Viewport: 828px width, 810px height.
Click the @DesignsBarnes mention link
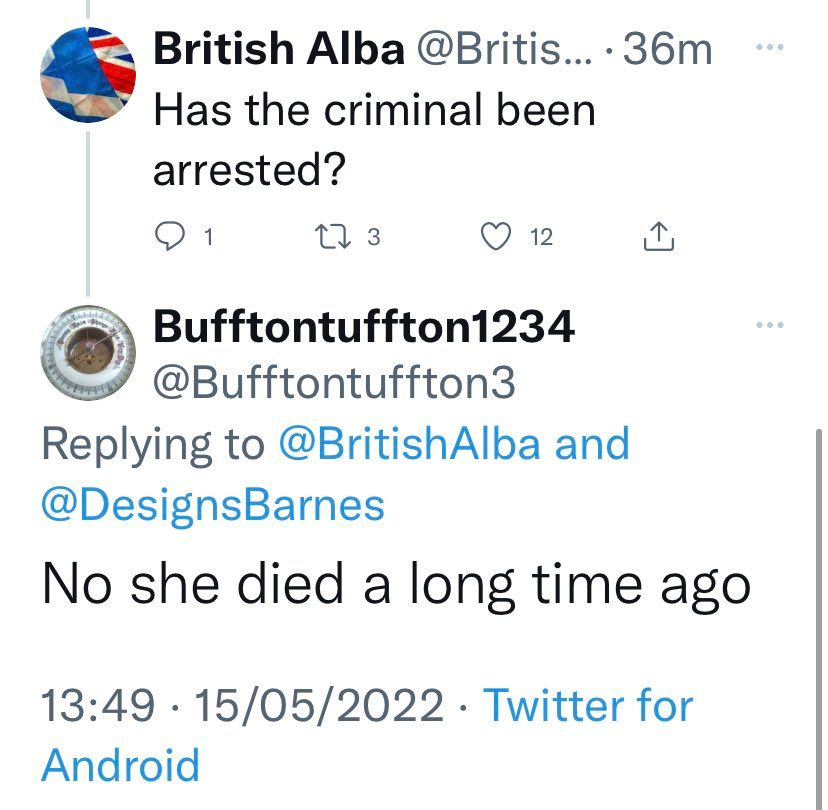coord(212,504)
